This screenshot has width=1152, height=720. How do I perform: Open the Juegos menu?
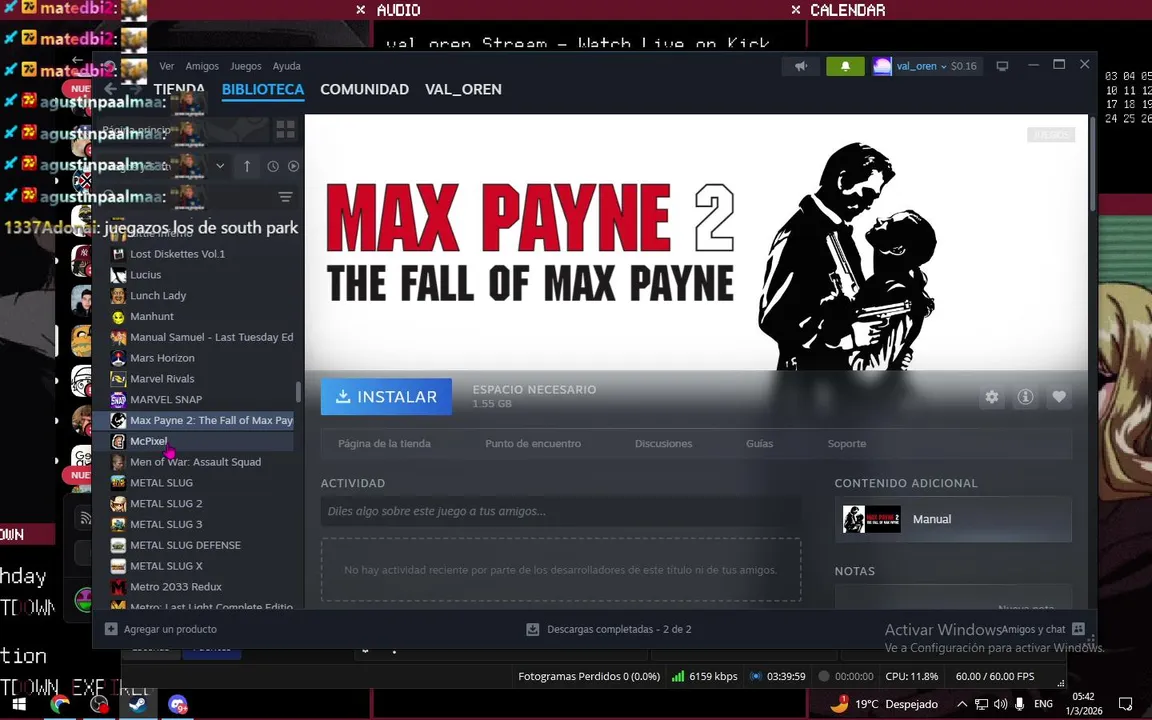pyautogui.click(x=245, y=66)
